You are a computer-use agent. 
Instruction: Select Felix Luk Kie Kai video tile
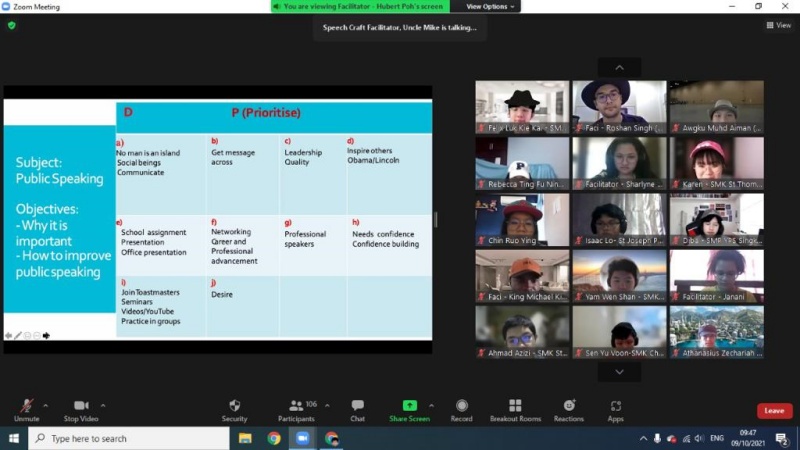[522, 107]
